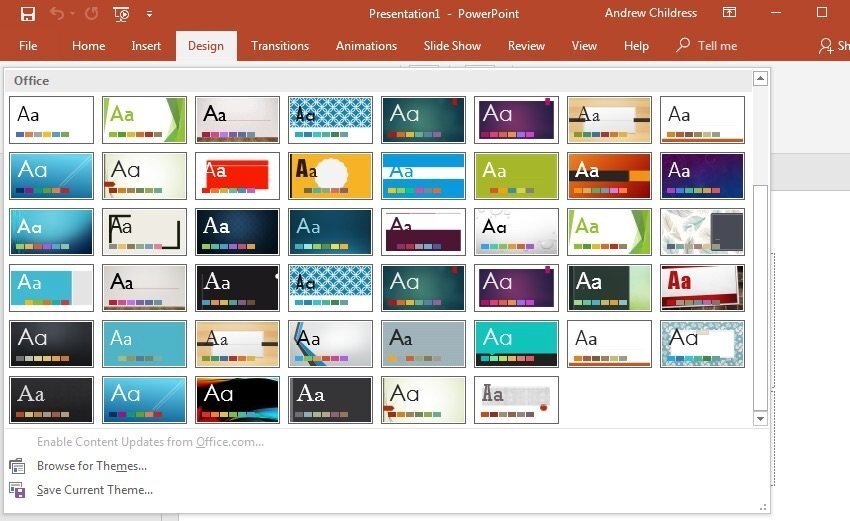Viewport: 850px width, 521px height.
Task: Click the Share person icon
Action: 826,46
